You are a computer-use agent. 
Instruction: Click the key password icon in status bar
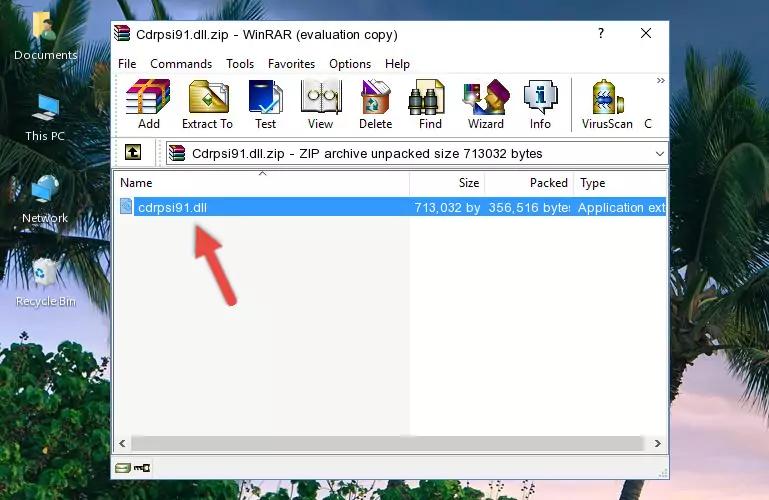pos(142,468)
